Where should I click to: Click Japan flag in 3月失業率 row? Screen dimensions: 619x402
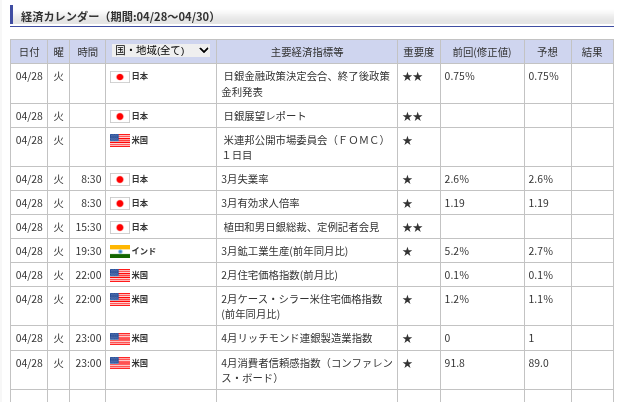(x=119, y=179)
